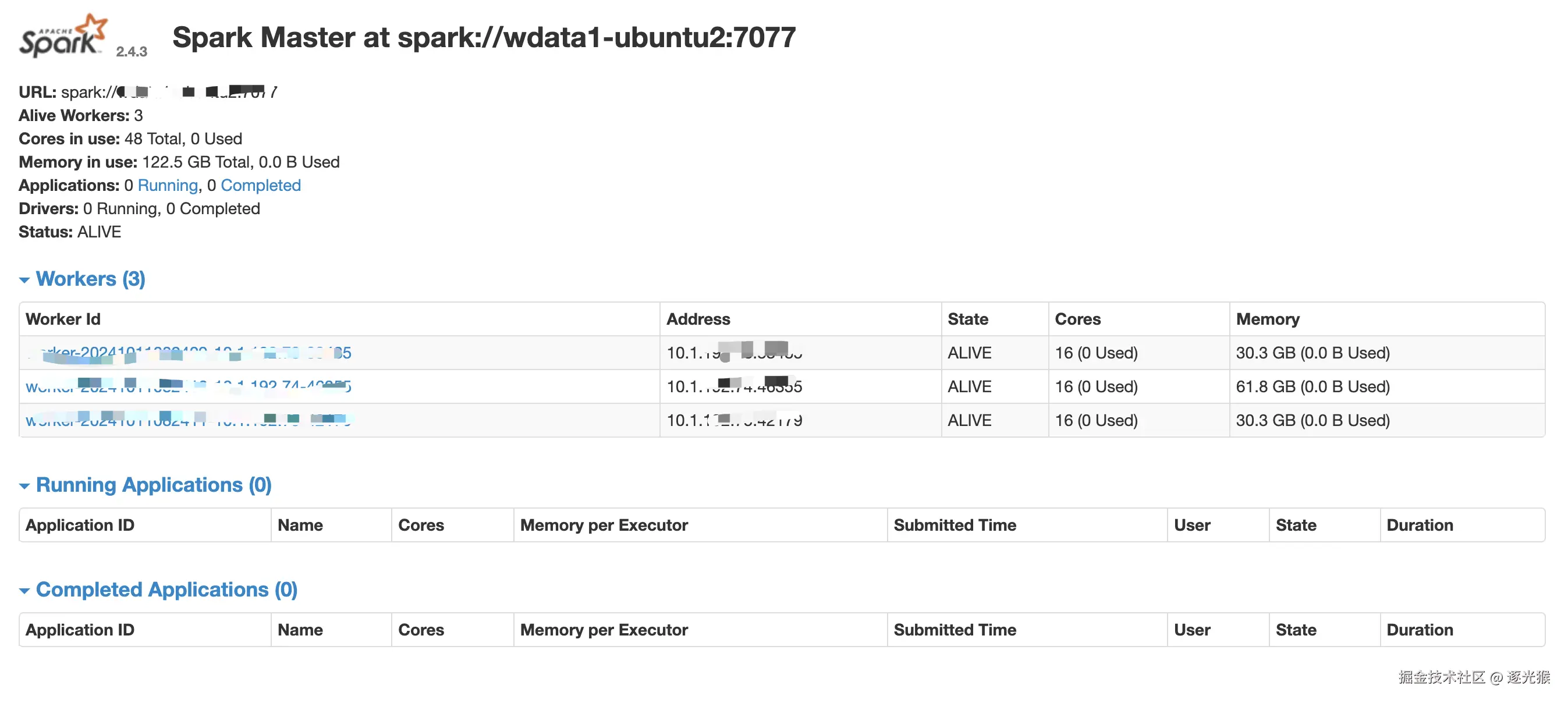1568x703 pixels.
Task: Collapse the Workers section arrow
Action: coord(24,280)
